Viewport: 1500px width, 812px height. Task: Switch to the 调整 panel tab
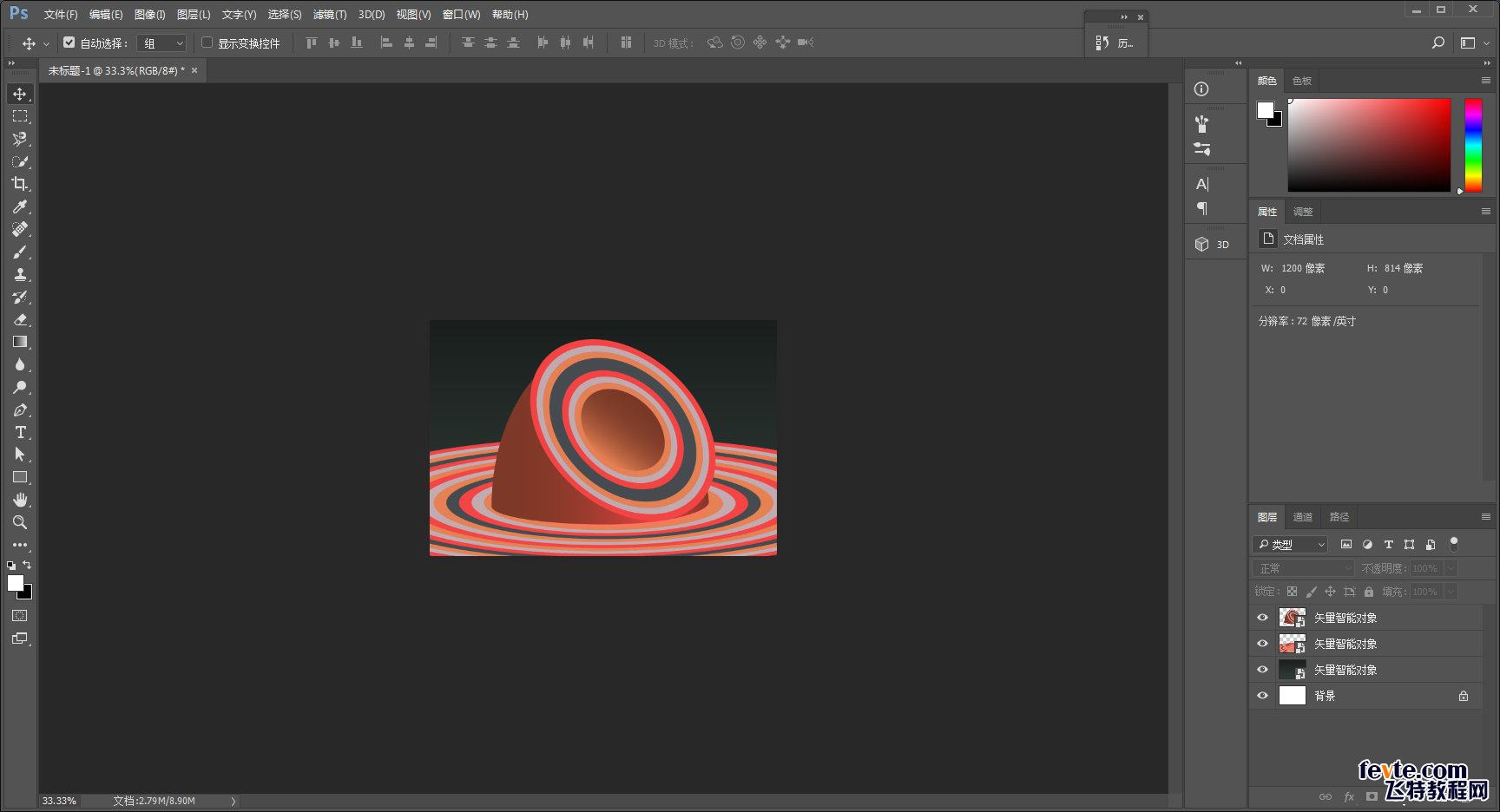1303,212
